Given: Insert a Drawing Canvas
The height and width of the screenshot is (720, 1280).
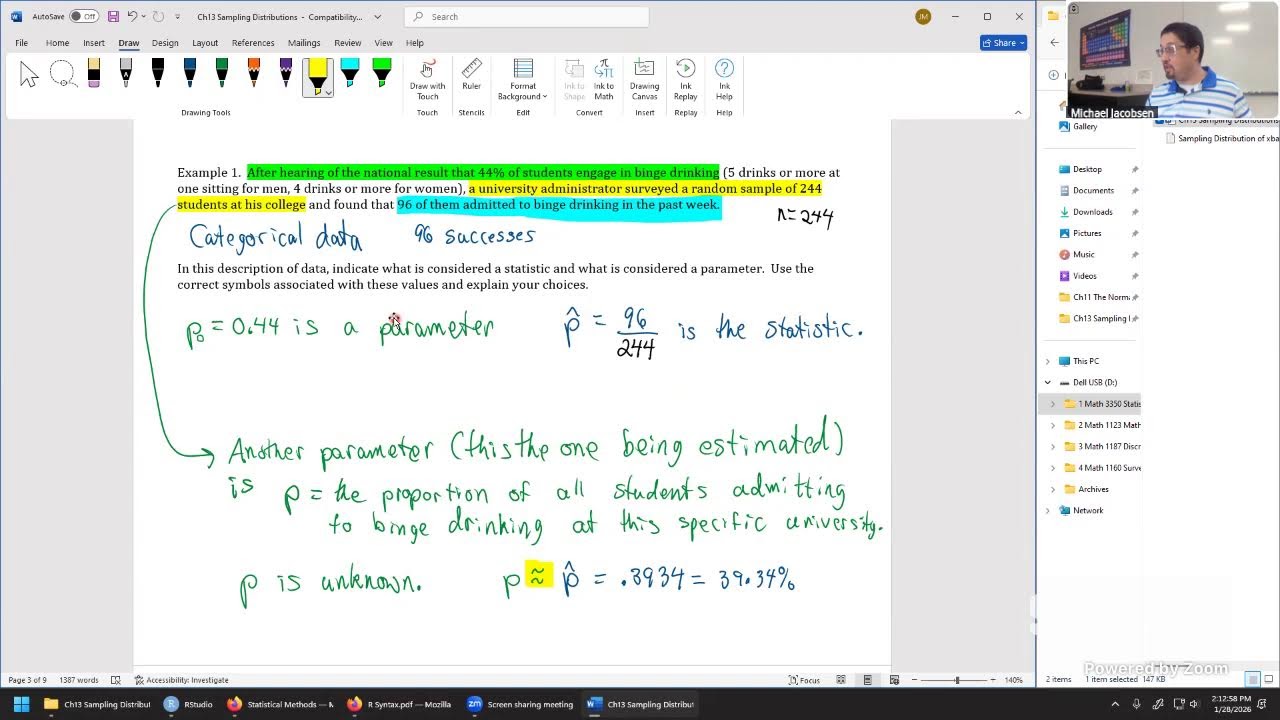Looking at the screenshot, I should (x=644, y=80).
